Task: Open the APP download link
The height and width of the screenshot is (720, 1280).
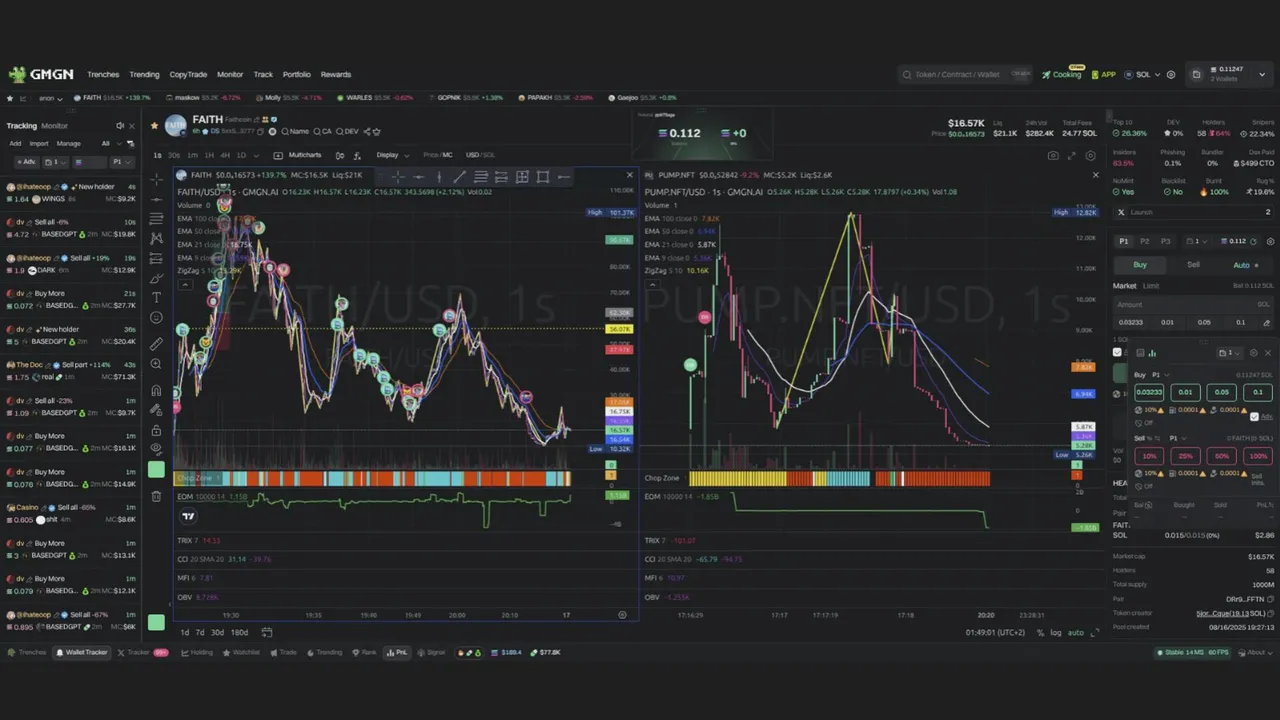Action: [1103, 74]
